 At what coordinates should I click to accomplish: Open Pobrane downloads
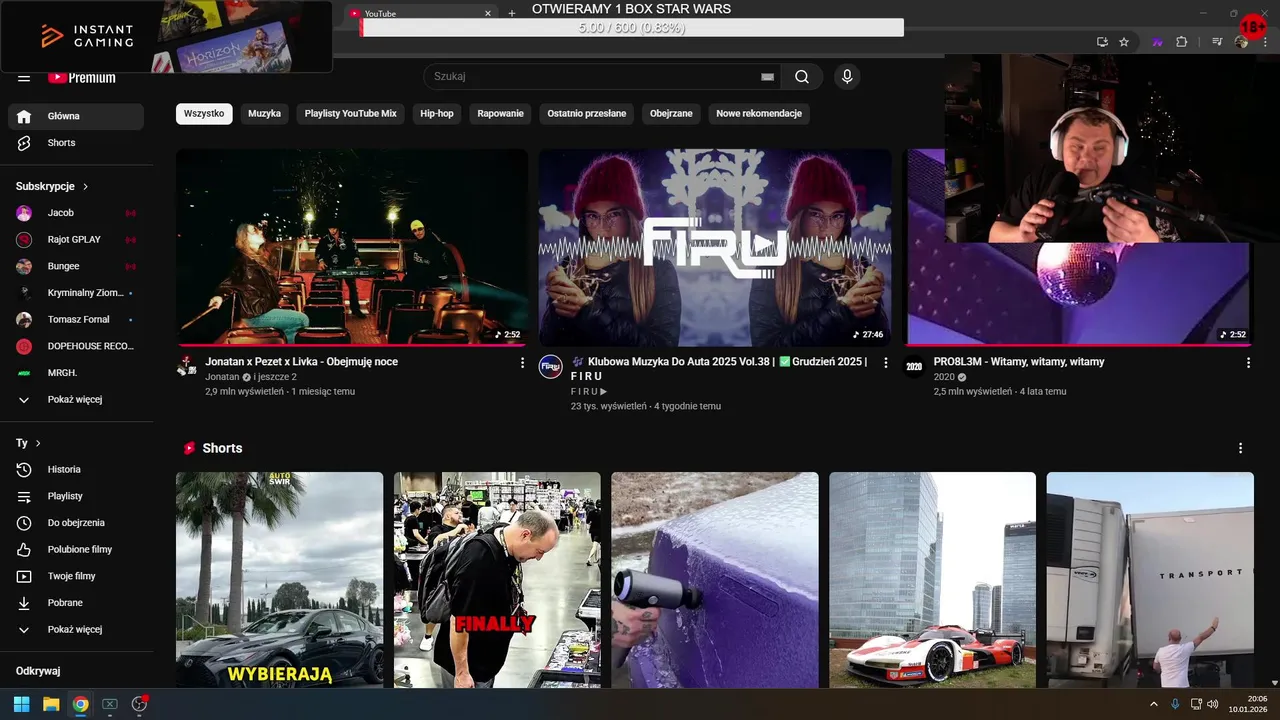pyautogui.click(x=76, y=603)
